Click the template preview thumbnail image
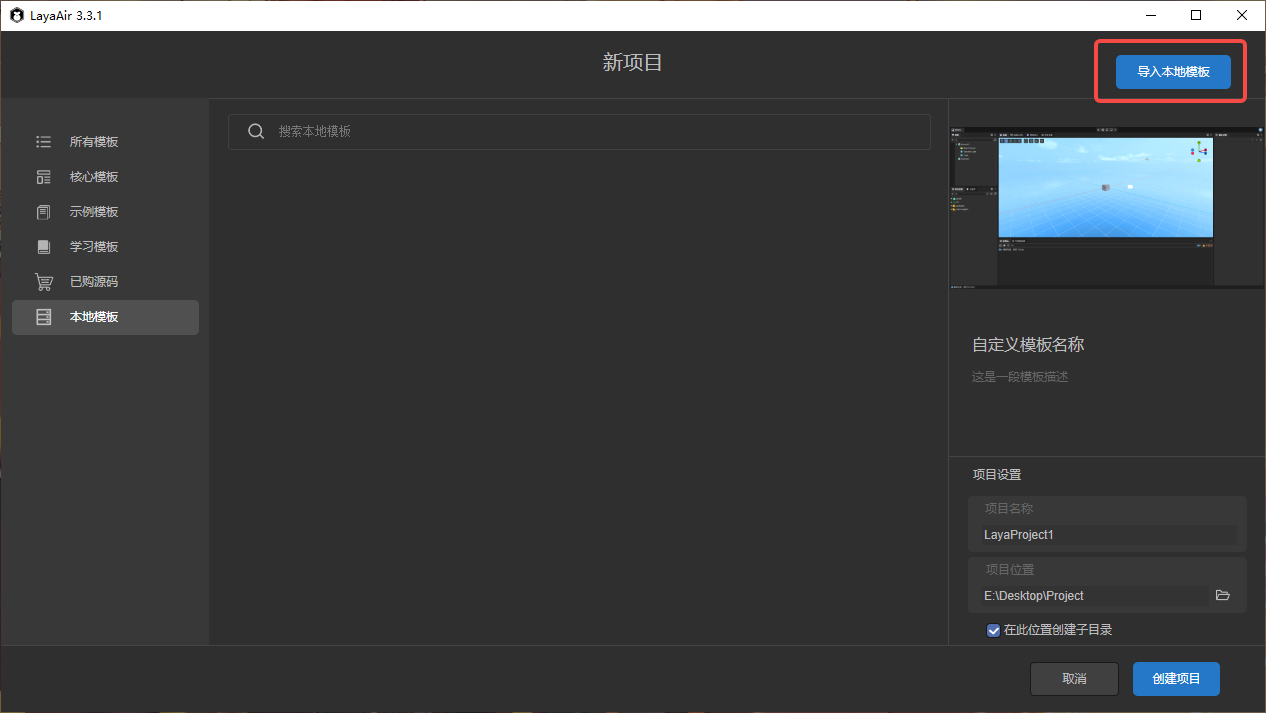Image resolution: width=1266 pixels, height=713 pixels. click(x=1106, y=208)
